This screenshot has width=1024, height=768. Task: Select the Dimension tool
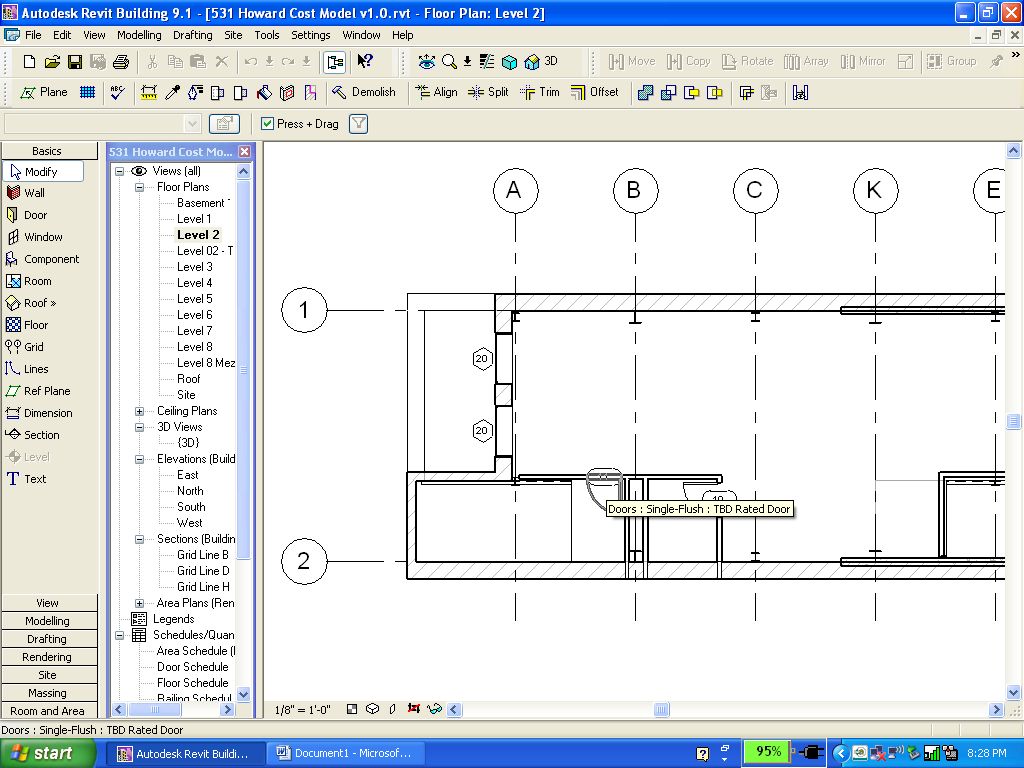point(39,413)
